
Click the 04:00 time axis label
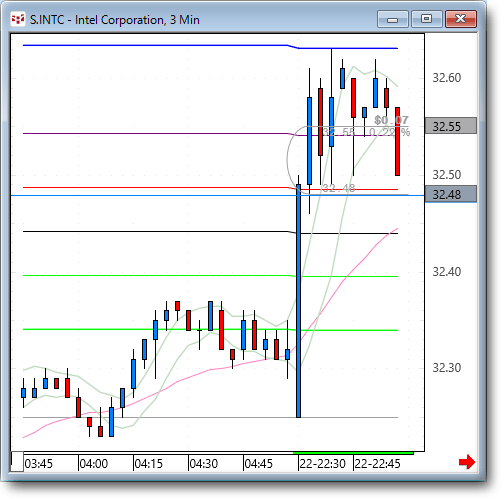coord(94,464)
